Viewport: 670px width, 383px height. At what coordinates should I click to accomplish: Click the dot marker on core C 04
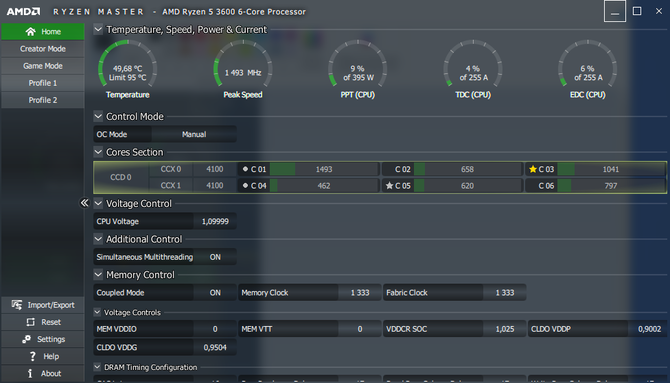[x=245, y=186]
